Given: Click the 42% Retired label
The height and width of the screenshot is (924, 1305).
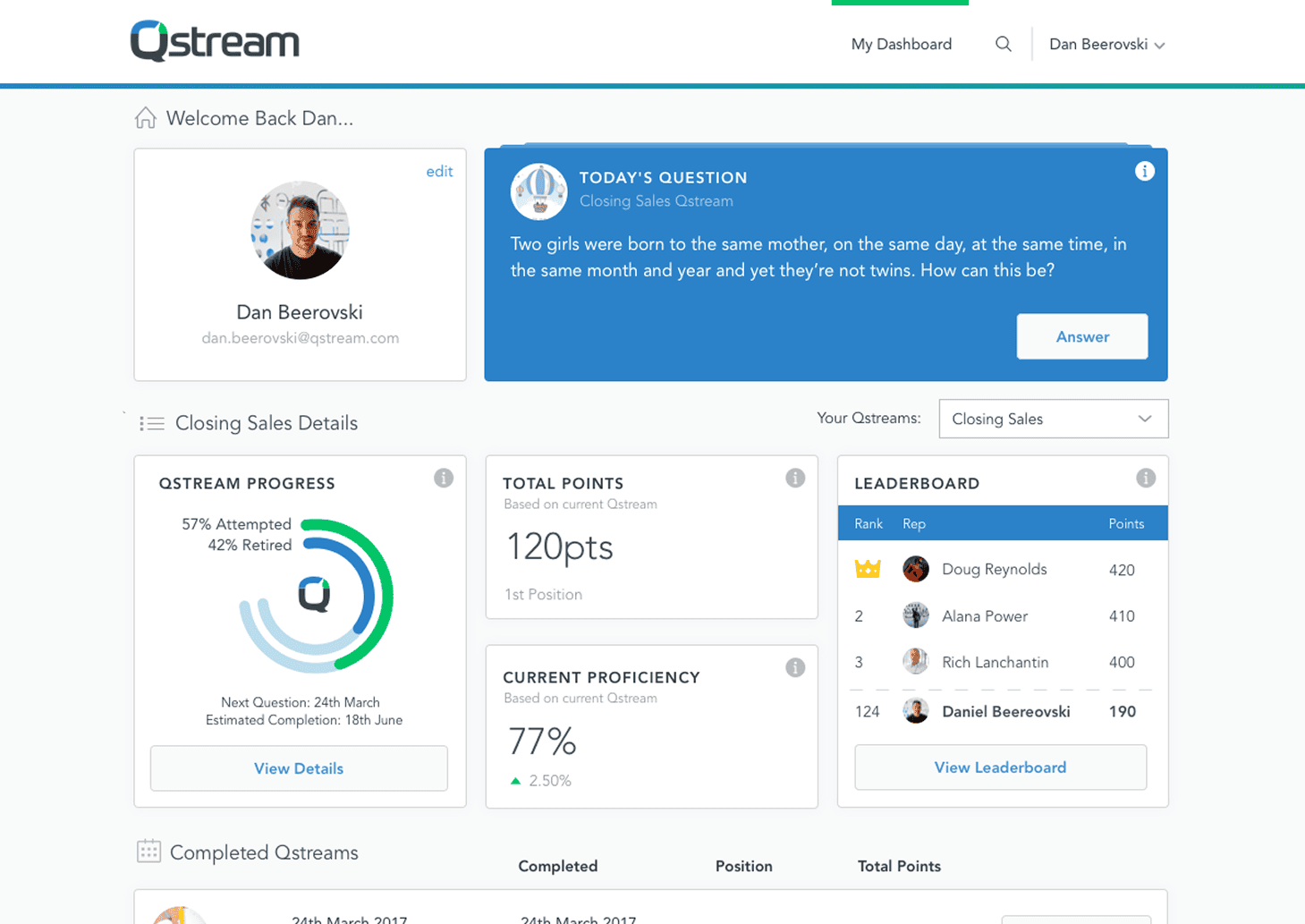Looking at the screenshot, I should [x=250, y=545].
